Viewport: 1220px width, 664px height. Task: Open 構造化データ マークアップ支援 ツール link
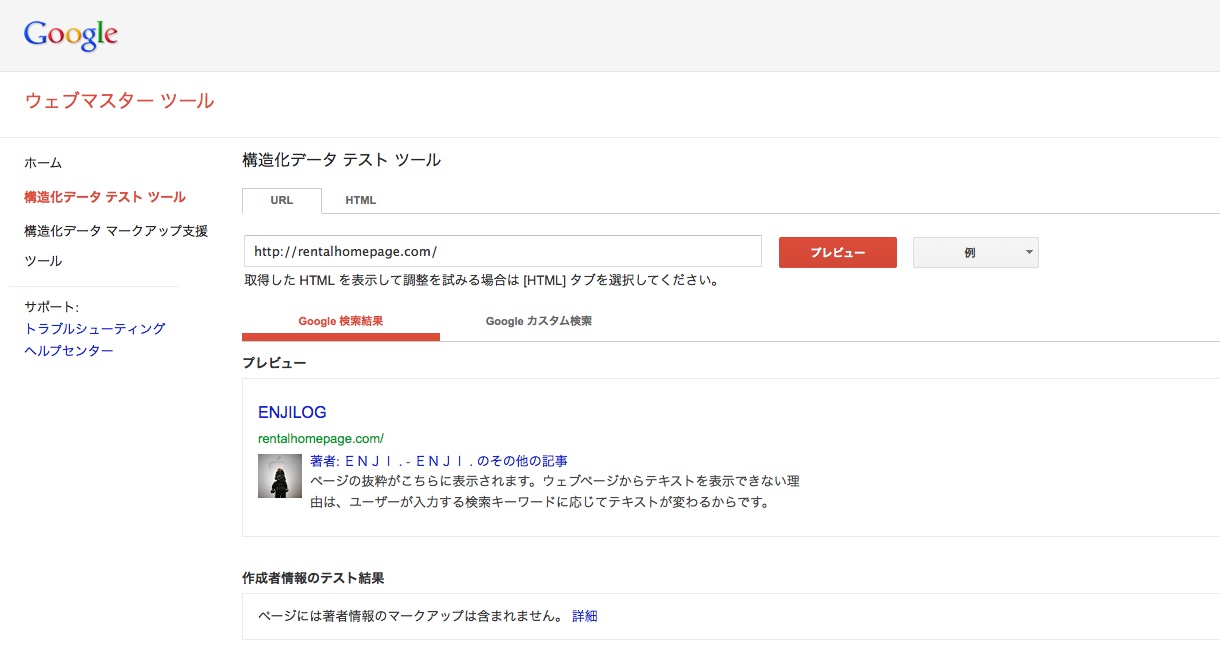pyautogui.click(x=116, y=246)
